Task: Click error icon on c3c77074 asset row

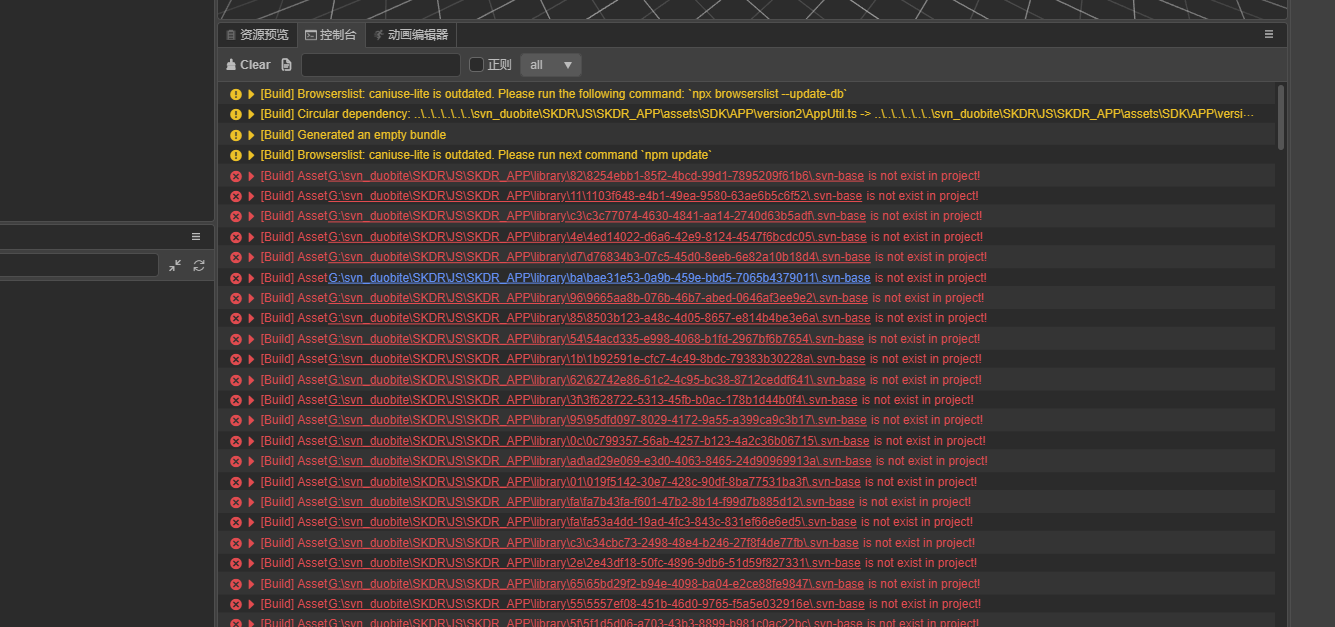Action: [x=236, y=216]
